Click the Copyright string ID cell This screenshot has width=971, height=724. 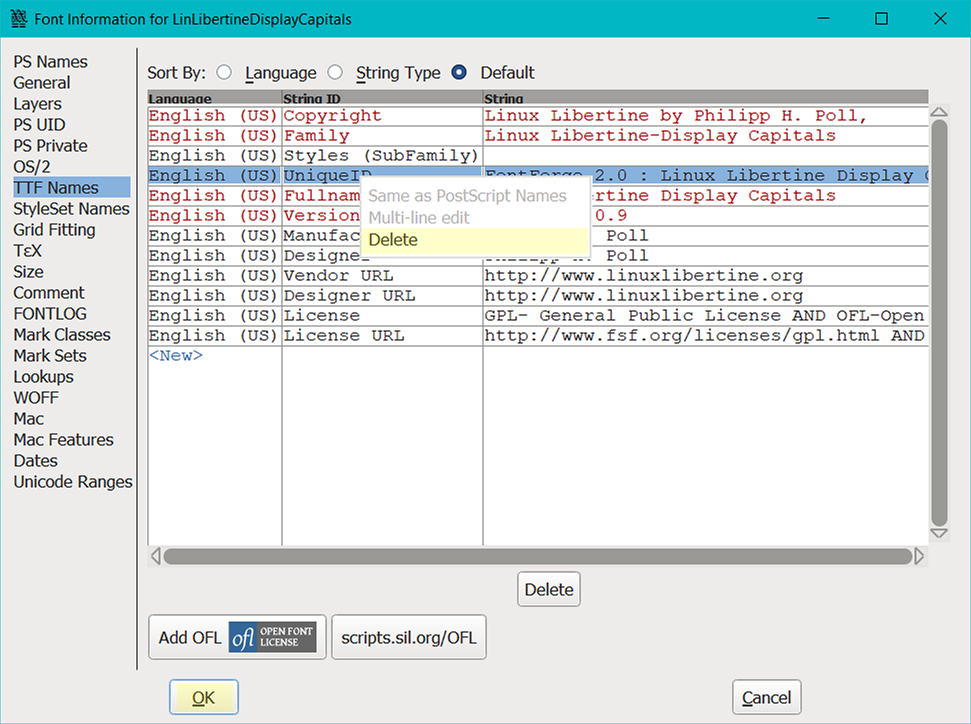(x=382, y=116)
